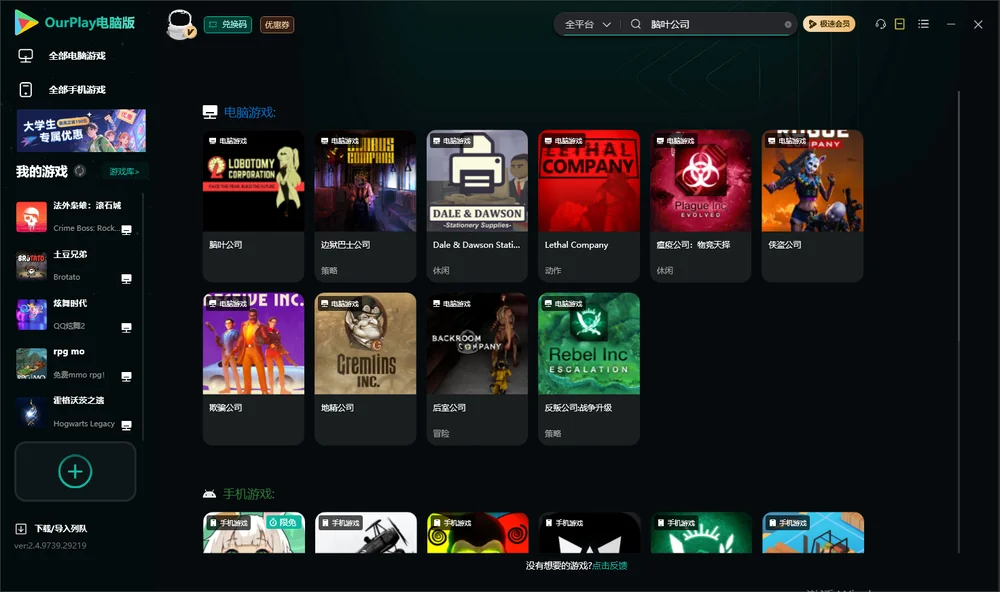Click the PC icon beside 免费mmo rpg
This screenshot has height=592, width=1000.
126,376
